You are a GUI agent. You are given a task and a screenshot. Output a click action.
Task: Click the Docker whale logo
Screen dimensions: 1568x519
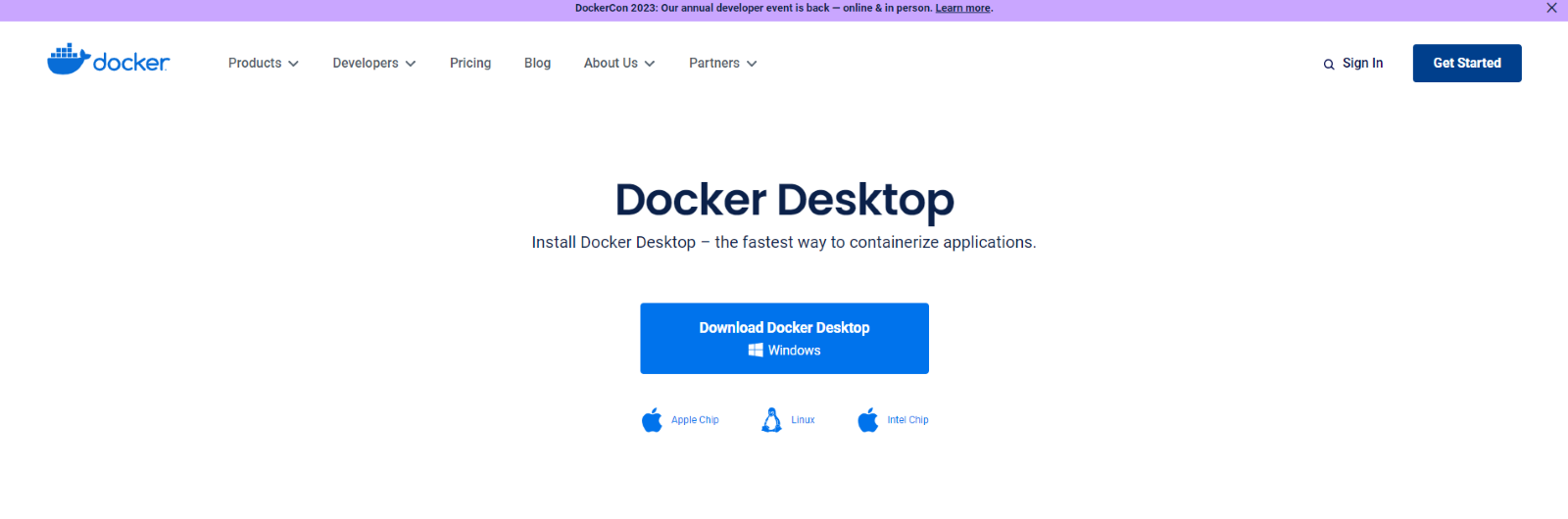(x=69, y=60)
